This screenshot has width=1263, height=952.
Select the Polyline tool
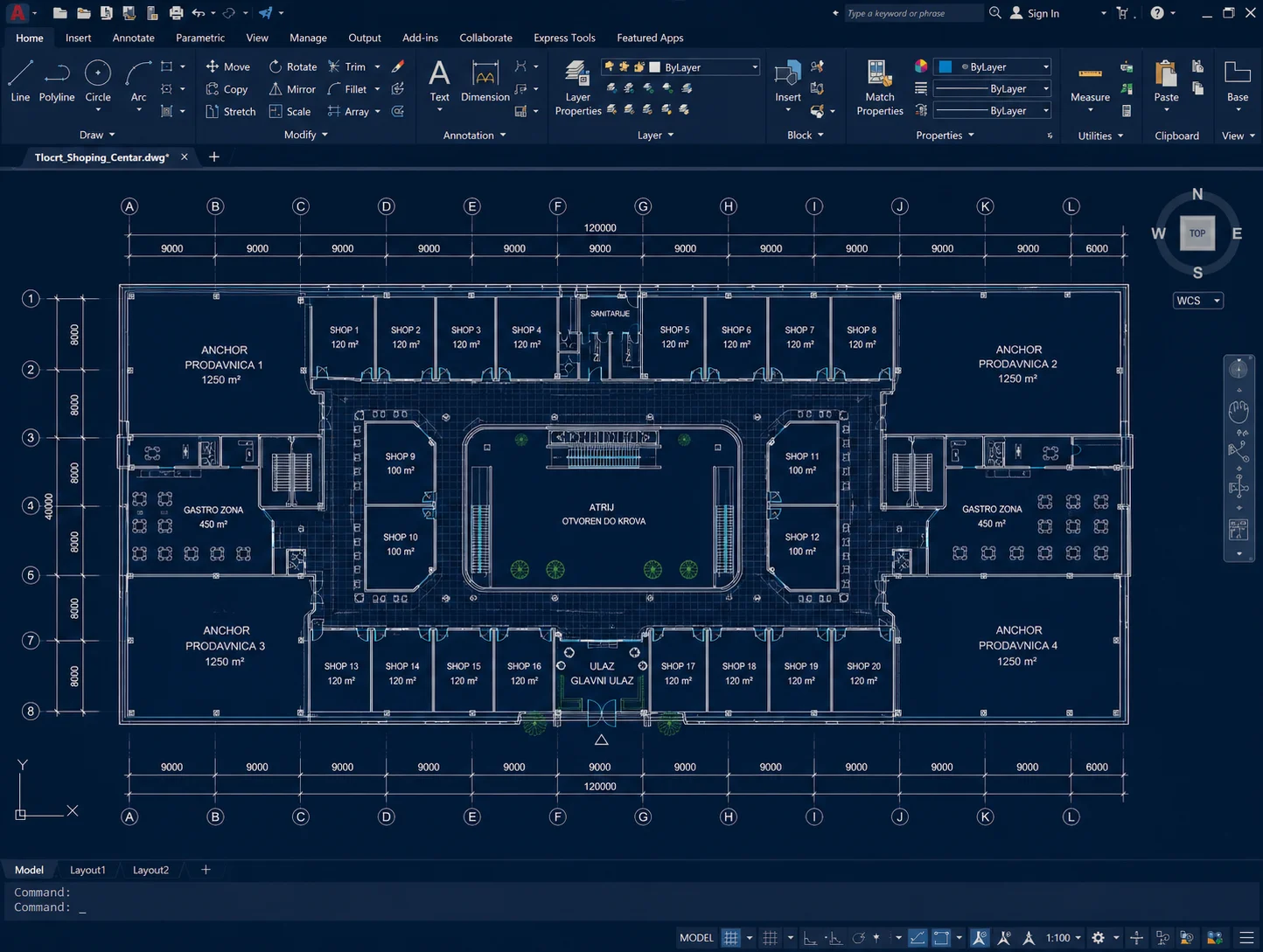coord(57,81)
